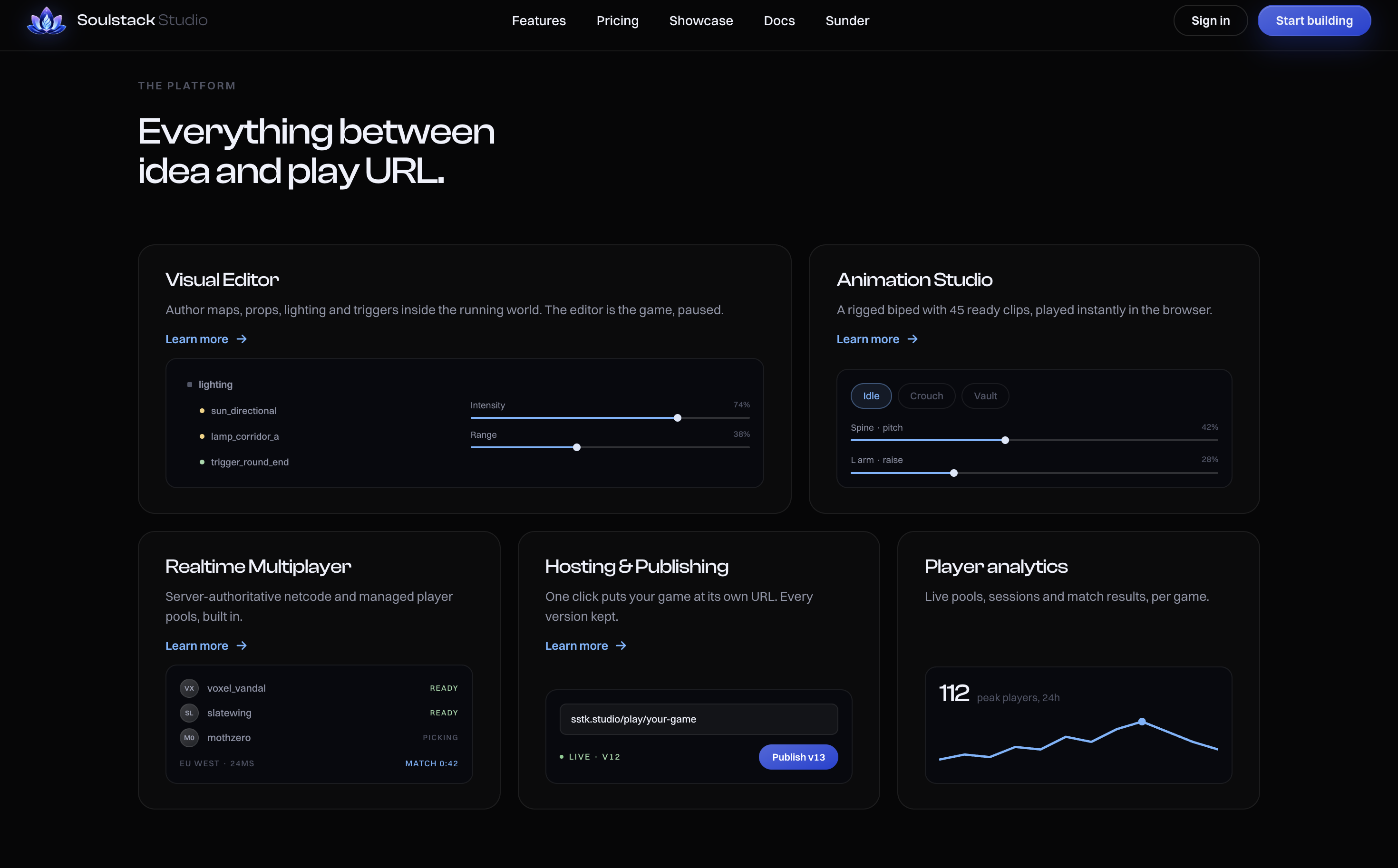Click the MO avatar for mothzero
Viewport: 1398px width, 868px height.
tap(189, 737)
